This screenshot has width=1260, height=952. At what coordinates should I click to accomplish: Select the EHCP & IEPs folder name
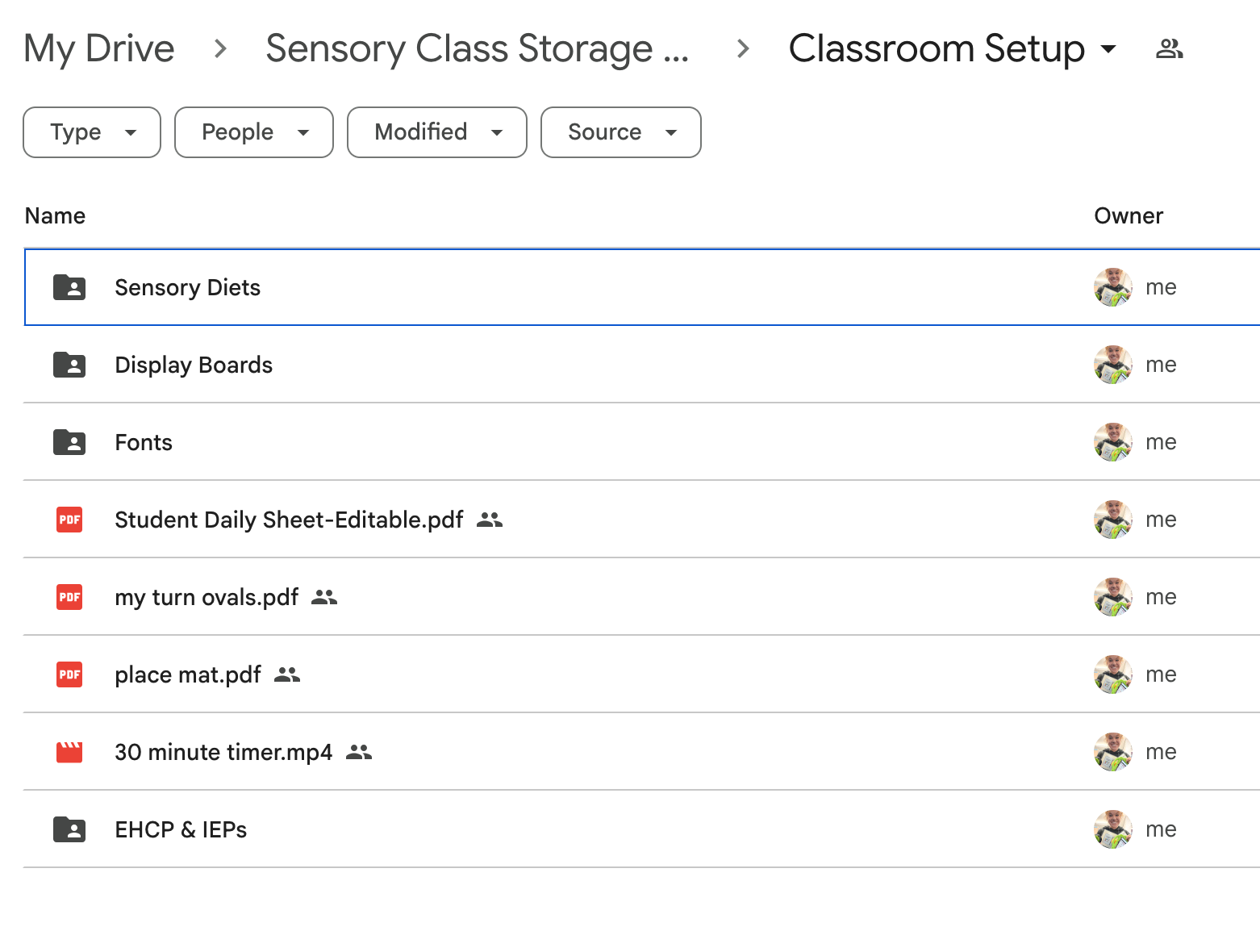(x=181, y=830)
